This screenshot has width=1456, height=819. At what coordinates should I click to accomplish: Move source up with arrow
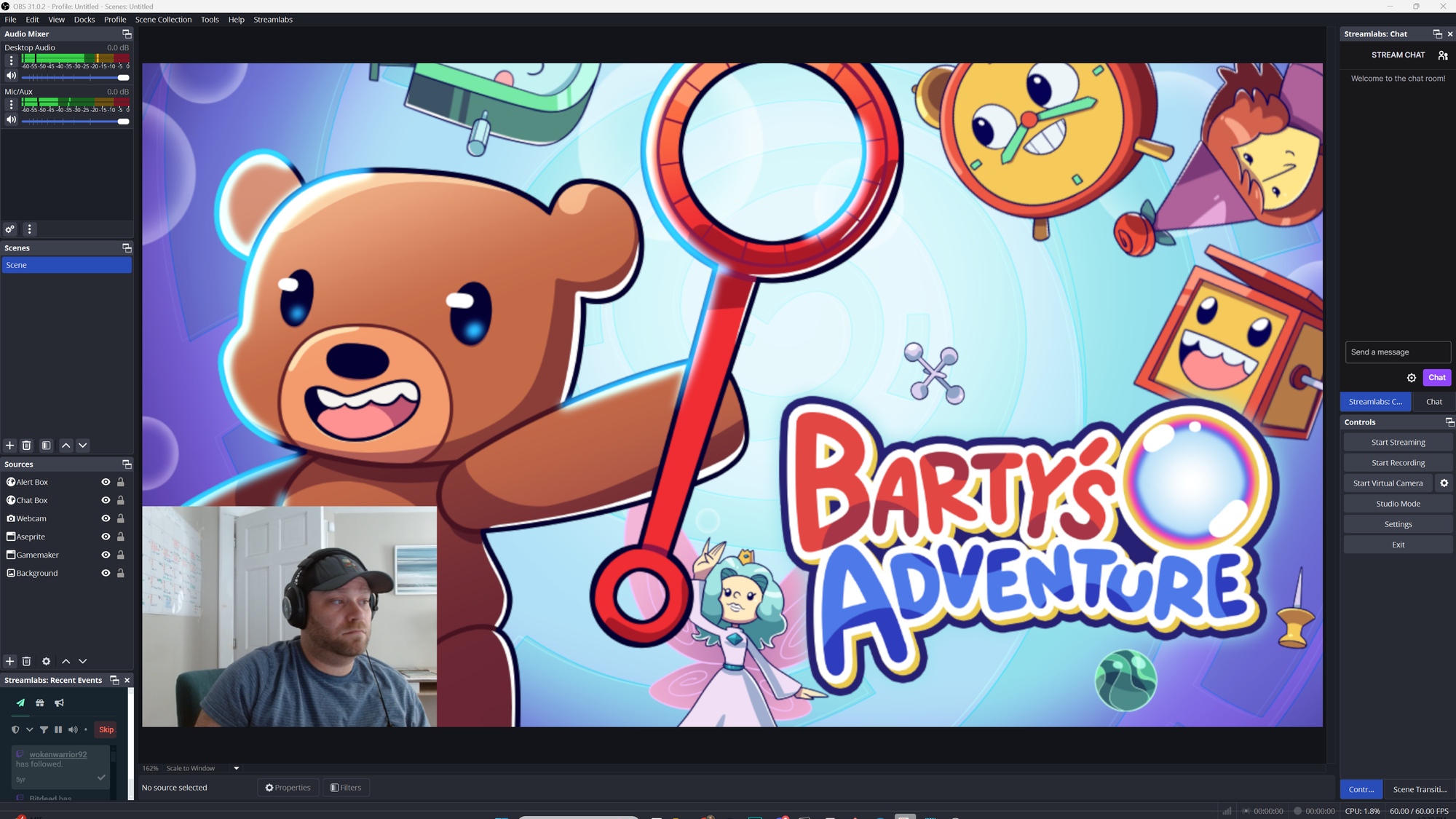(66, 662)
